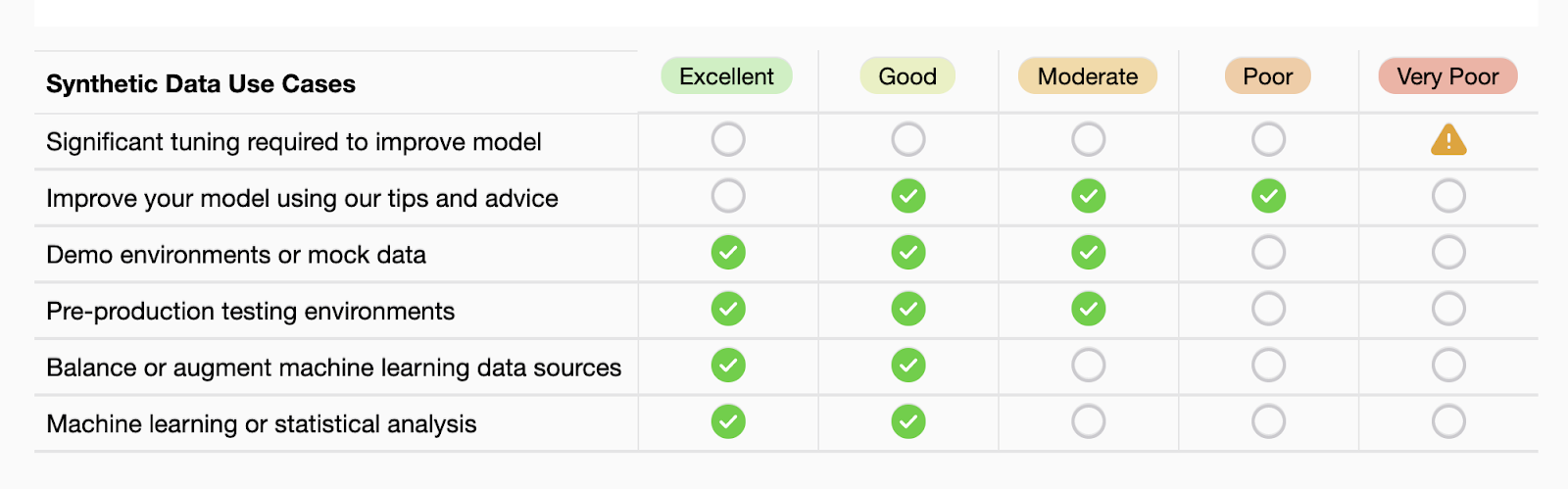Click green check for Demo environments under Moderate
Image resolution: width=1568 pixels, height=489 pixels.
(x=1088, y=253)
